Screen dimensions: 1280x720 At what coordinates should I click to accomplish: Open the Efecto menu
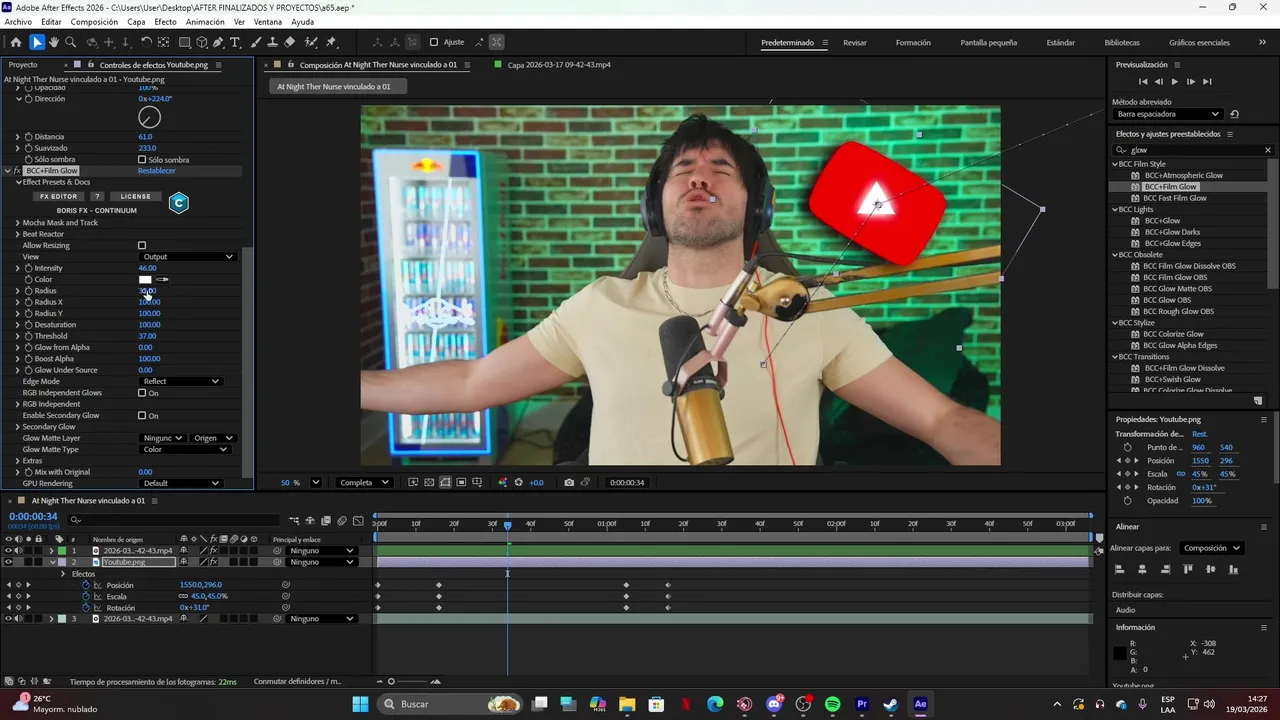(165, 21)
